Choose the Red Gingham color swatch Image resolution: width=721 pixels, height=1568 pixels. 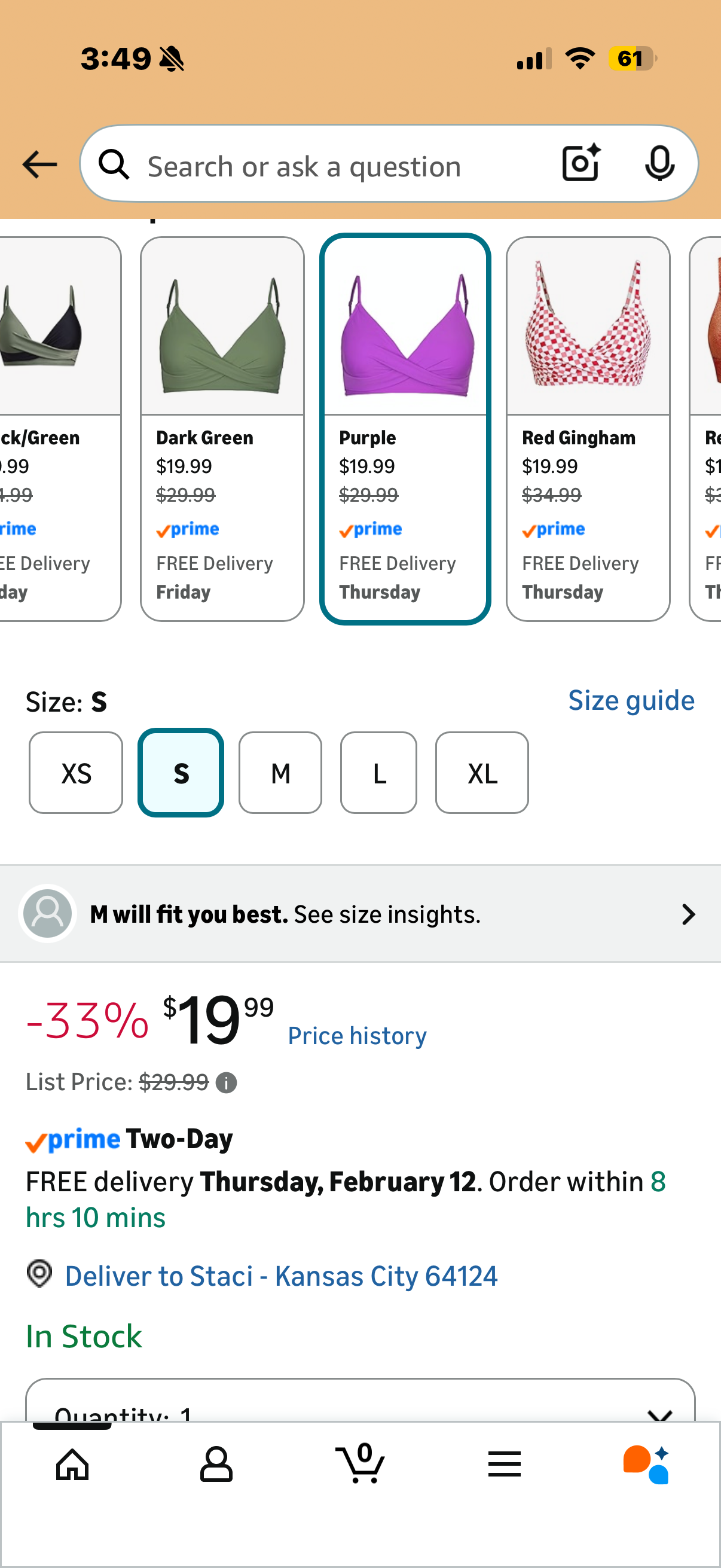point(588,429)
